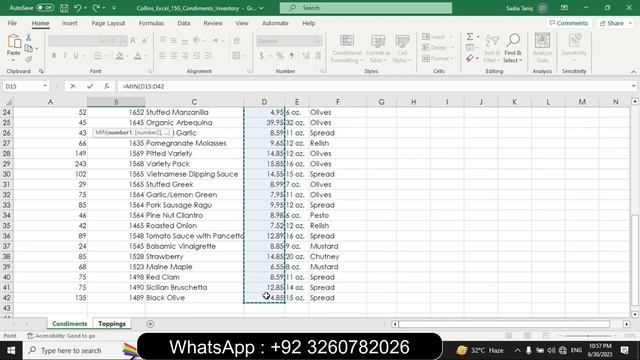Click the Conditional Formatting icon
Screen dimensions: 640x360
tap(347, 41)
